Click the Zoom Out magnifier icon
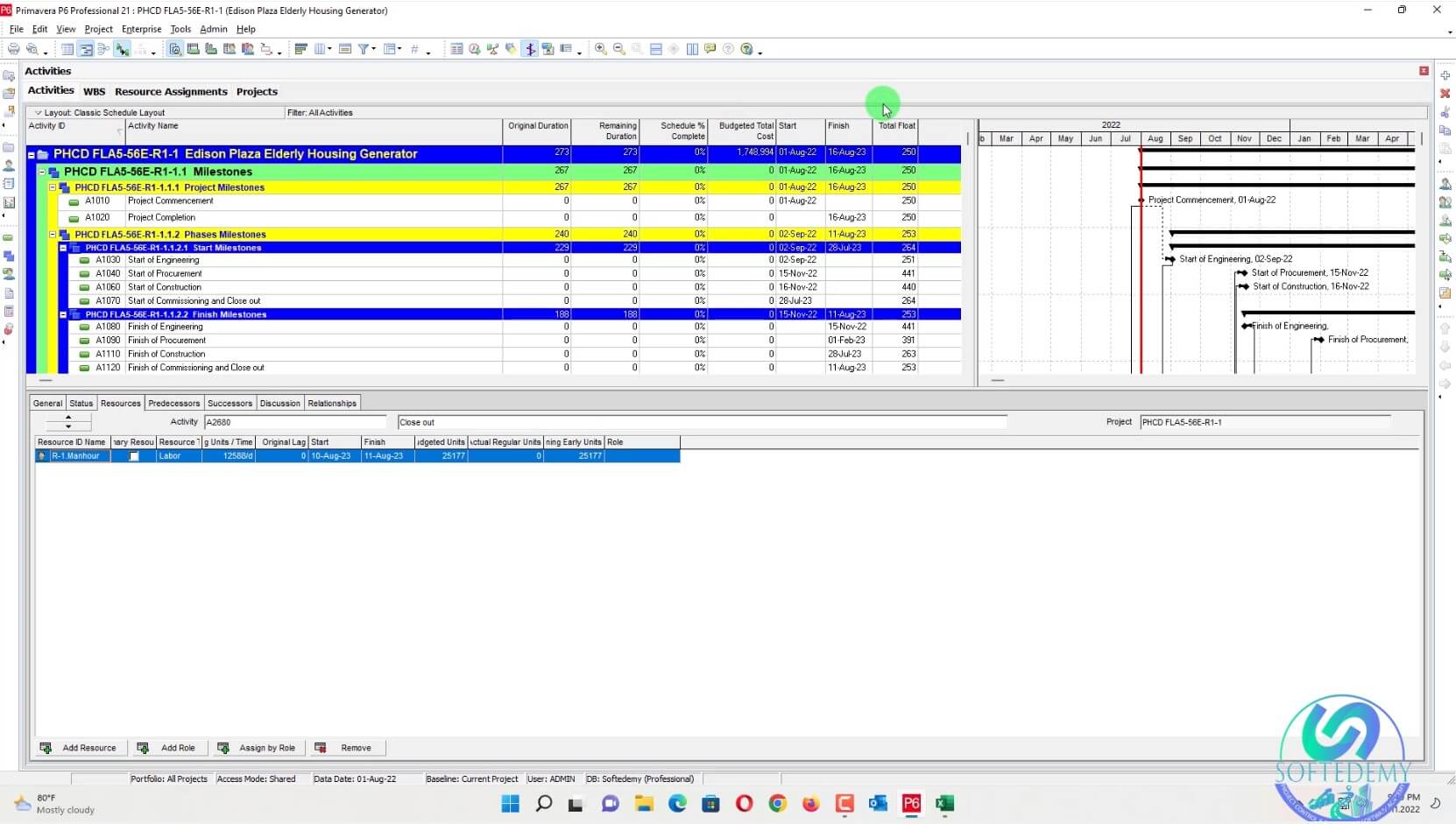The image size is (1456, 824). pos(619,49)
